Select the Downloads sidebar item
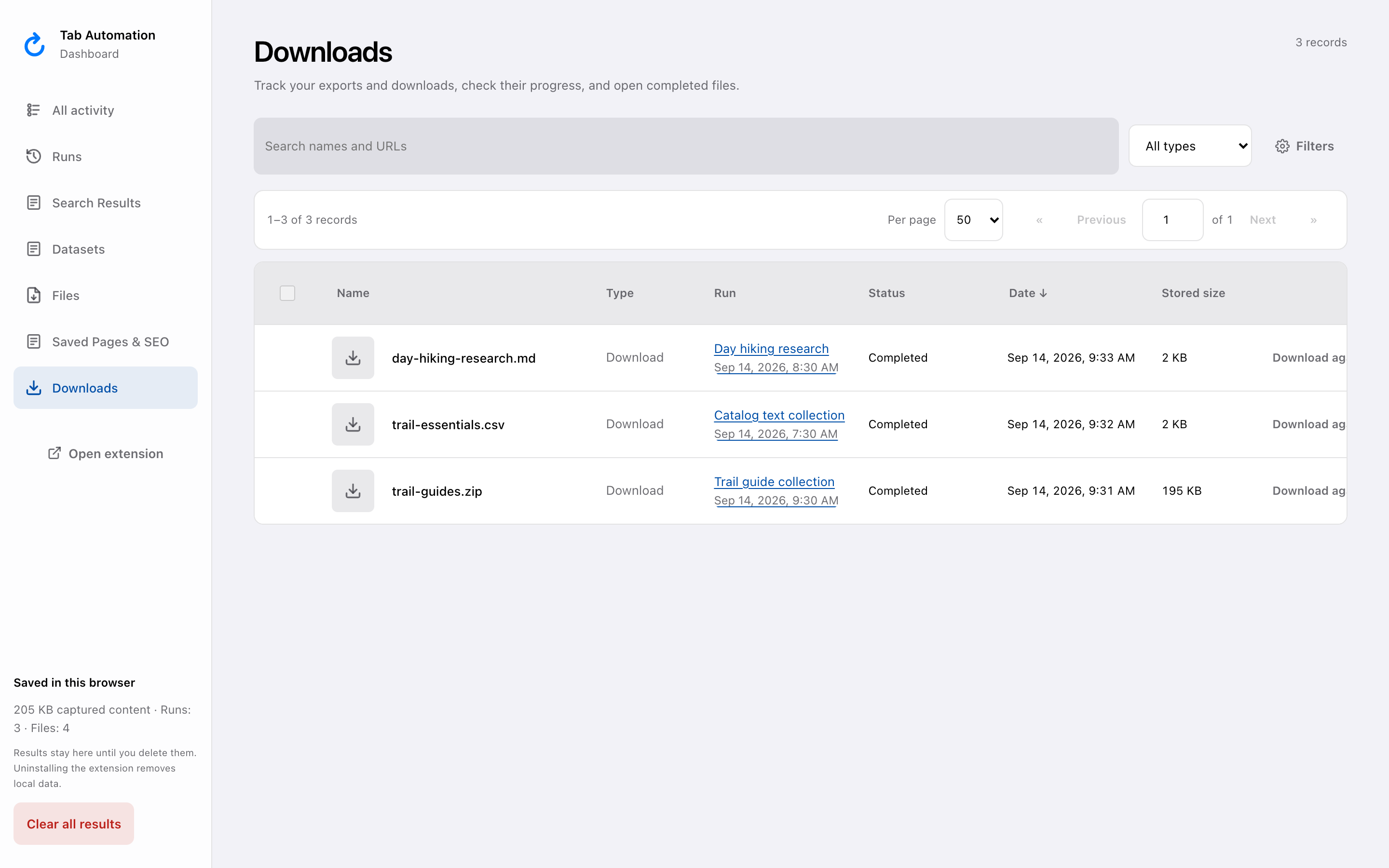 106,388
